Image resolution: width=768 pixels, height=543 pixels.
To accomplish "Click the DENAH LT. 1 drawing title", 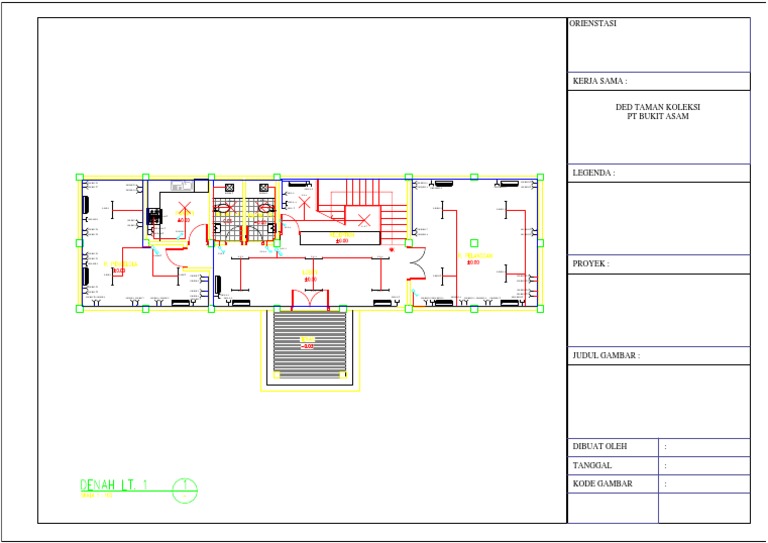I will pos(114,485).
